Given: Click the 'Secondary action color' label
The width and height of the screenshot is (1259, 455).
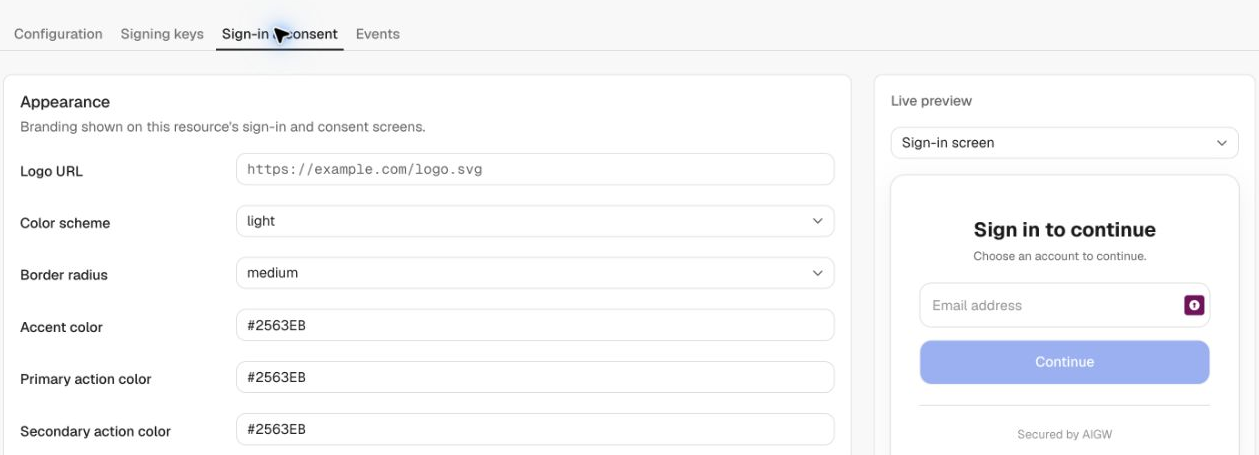Looking at the screenshot, I should (x=95, y=431).
